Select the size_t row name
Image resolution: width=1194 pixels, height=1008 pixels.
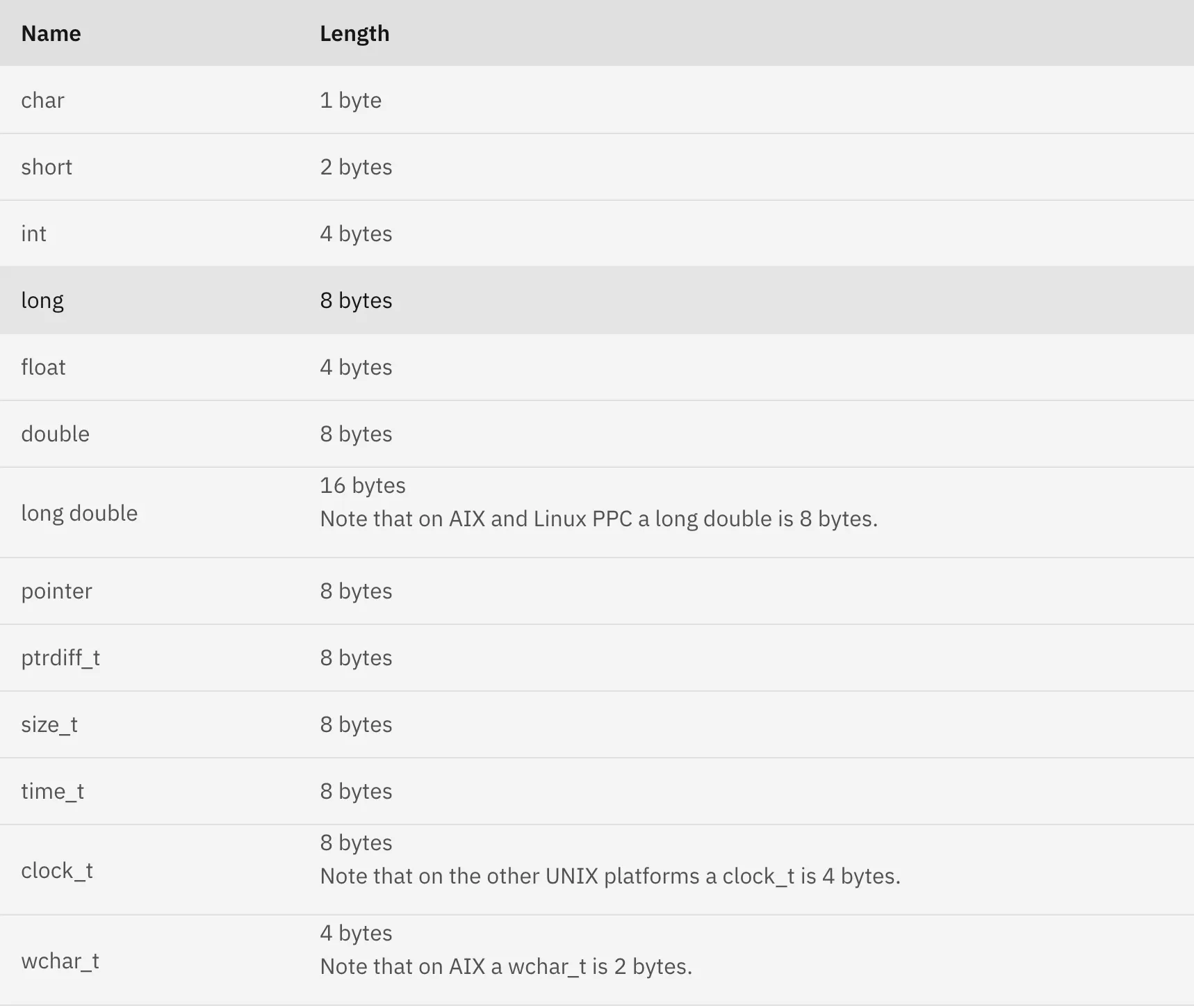49,724
